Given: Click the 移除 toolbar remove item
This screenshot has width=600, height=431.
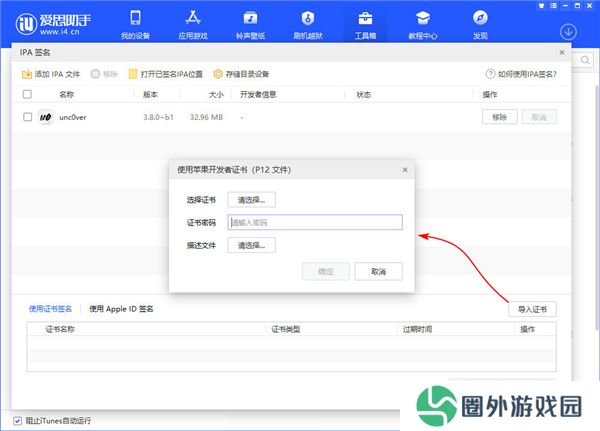Looking at the screenshot, I should 104,74.
